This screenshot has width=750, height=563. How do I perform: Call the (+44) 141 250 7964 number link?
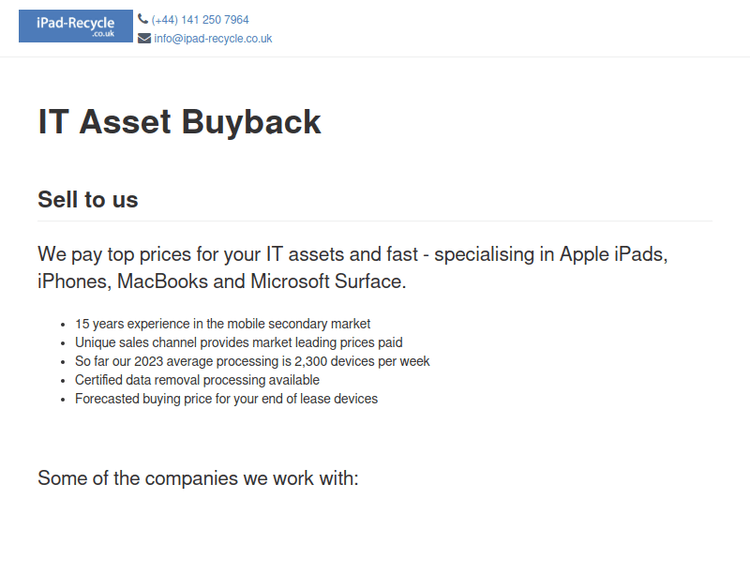click(x=200, y=20)
